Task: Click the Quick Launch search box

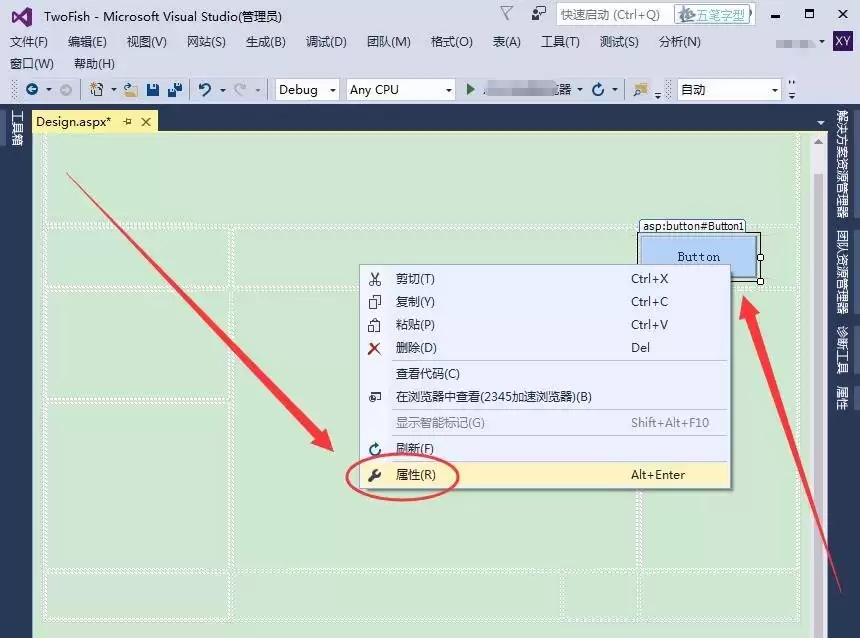Action: coord(610,14)
